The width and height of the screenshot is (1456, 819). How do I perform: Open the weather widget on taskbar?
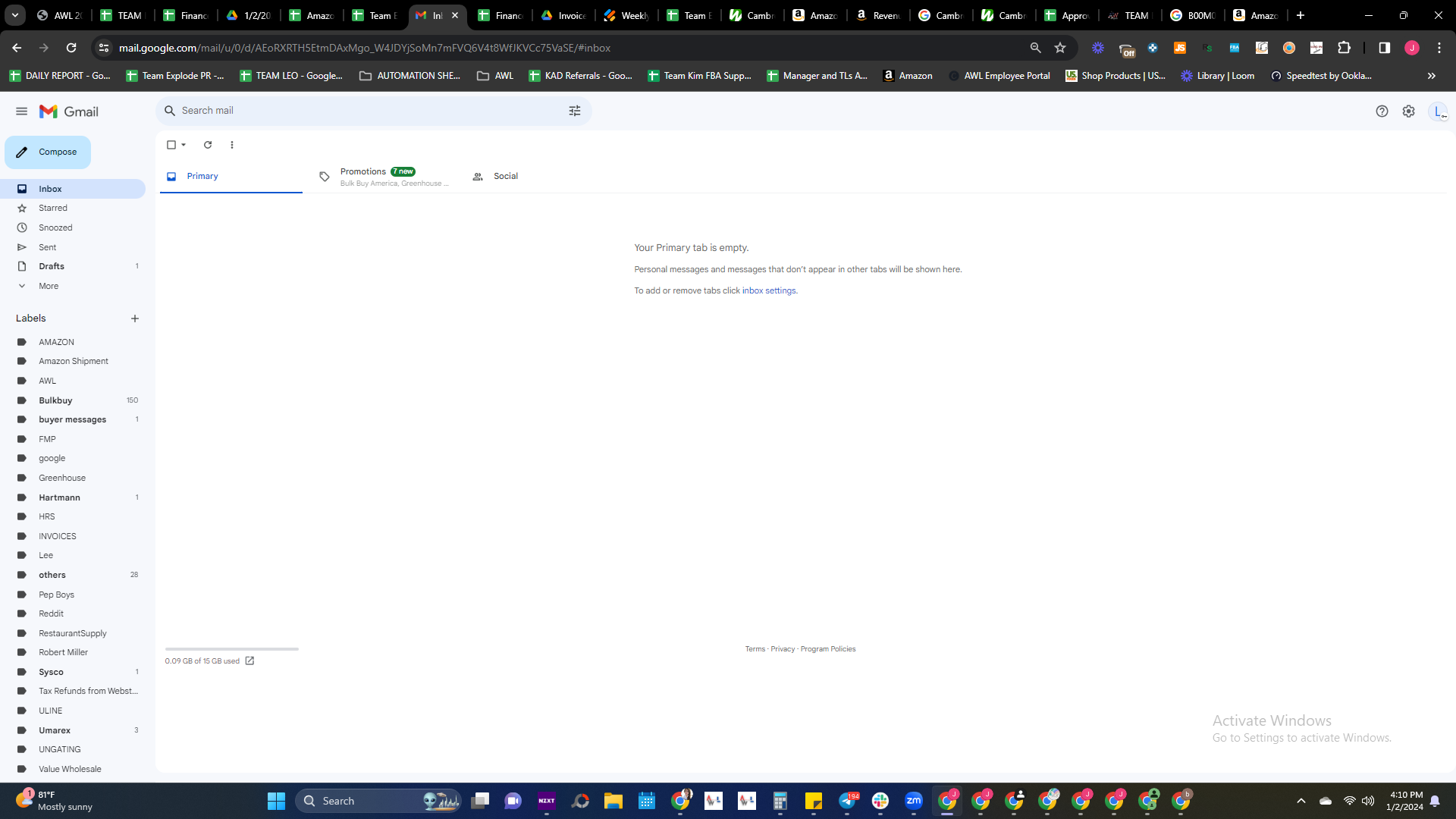tap(55, 801)
